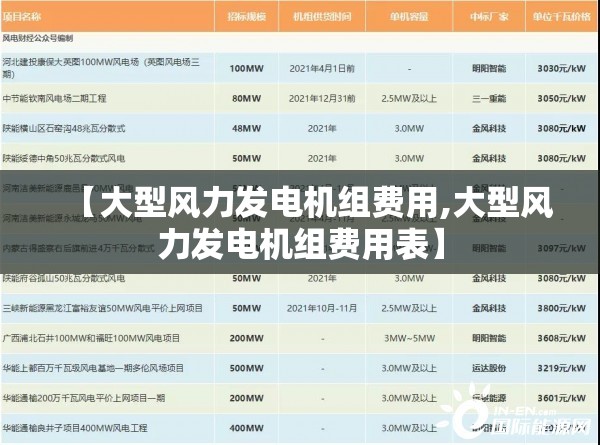Select the 三峡新能源黑龙江富裕友谊50MW project name
Screen dimensions: 600x445
click(x=103, y=308)
